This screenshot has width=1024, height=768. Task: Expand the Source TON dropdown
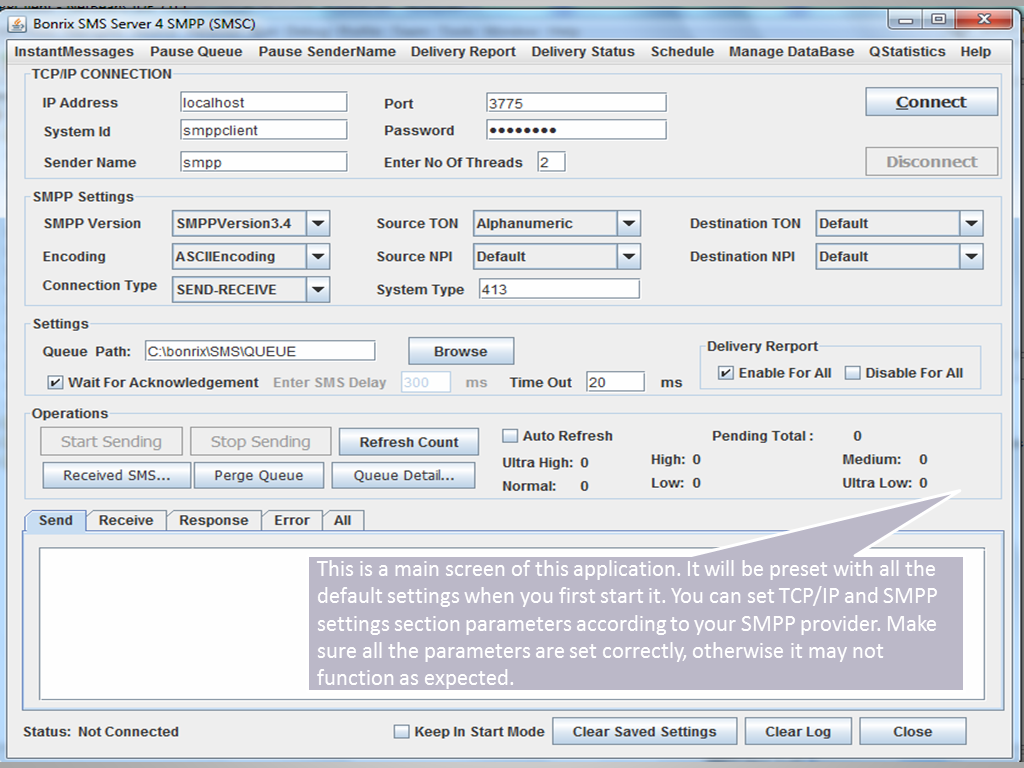(x=629, y=223)
